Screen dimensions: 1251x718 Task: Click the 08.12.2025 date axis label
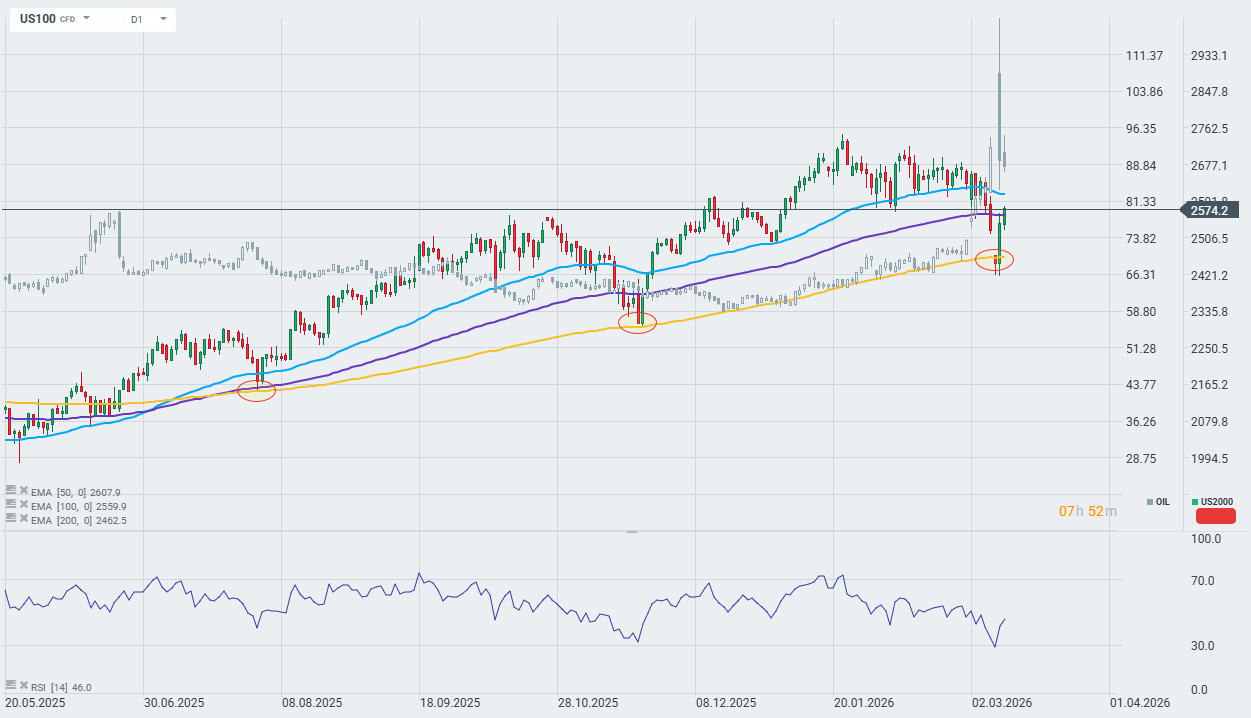click(x=726, y=703)
